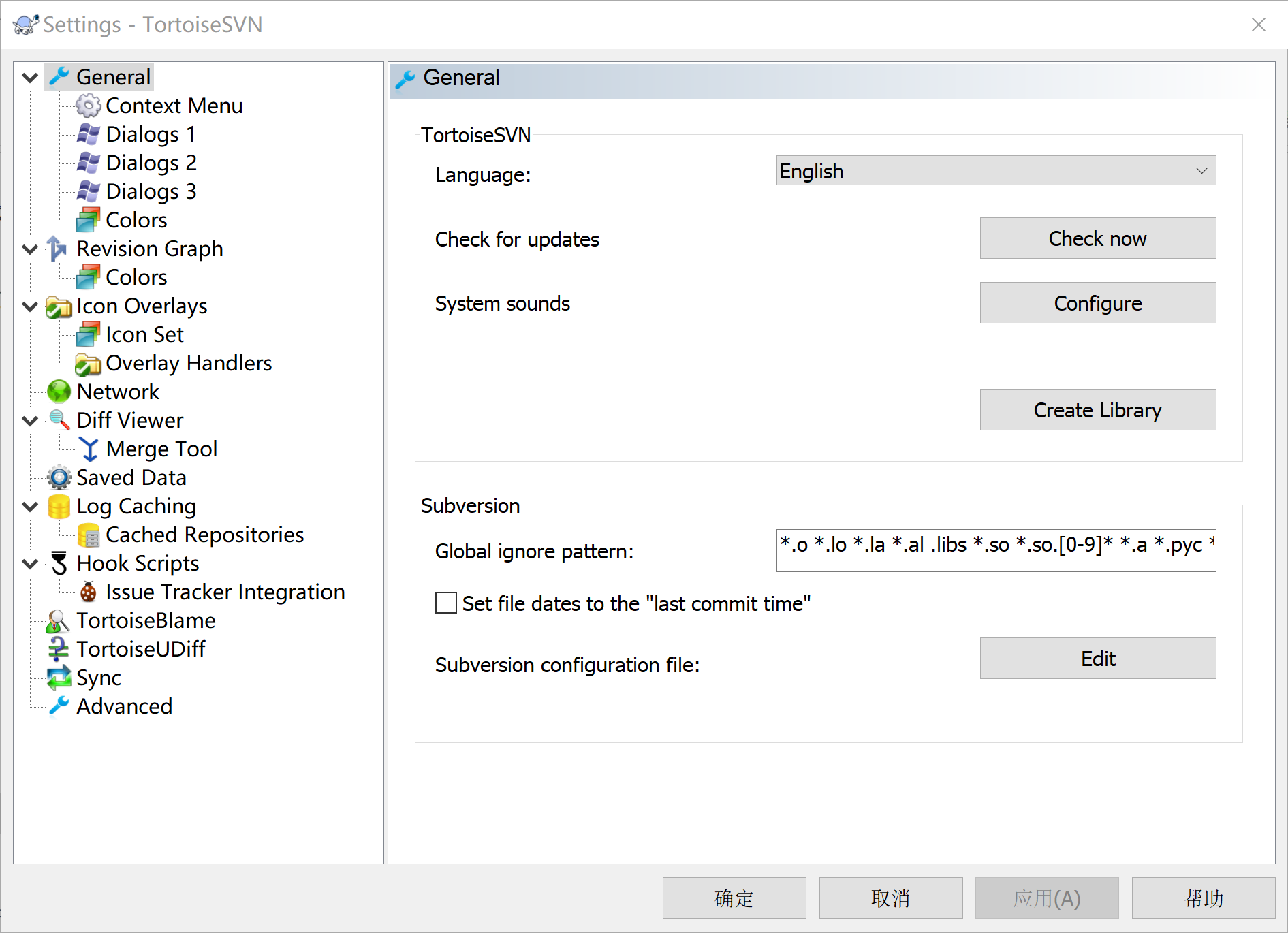The width and height of the screenshot is (1288, 933).
Task: Click the Merge Tool icon
Action: click(x=89, y=449)
